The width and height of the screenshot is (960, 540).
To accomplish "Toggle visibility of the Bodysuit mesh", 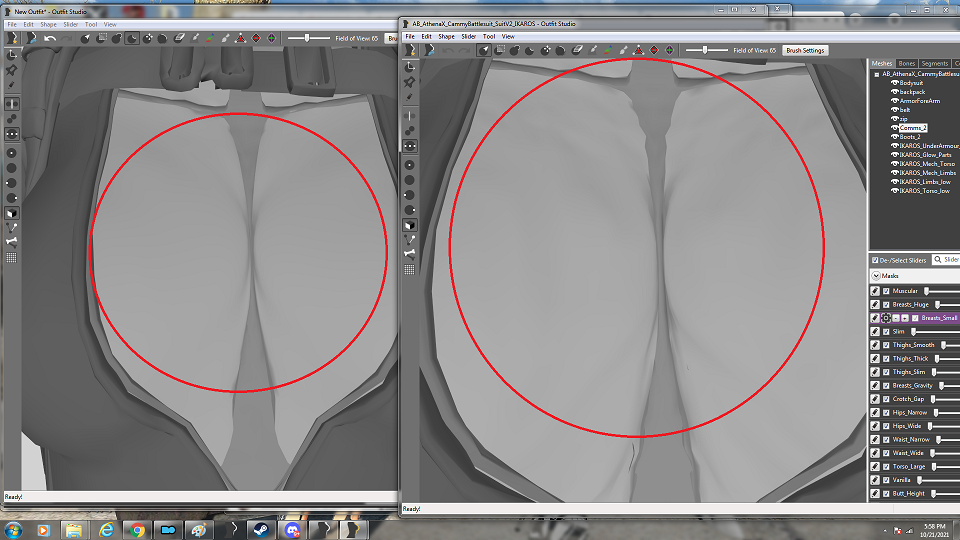I will 894,83.
